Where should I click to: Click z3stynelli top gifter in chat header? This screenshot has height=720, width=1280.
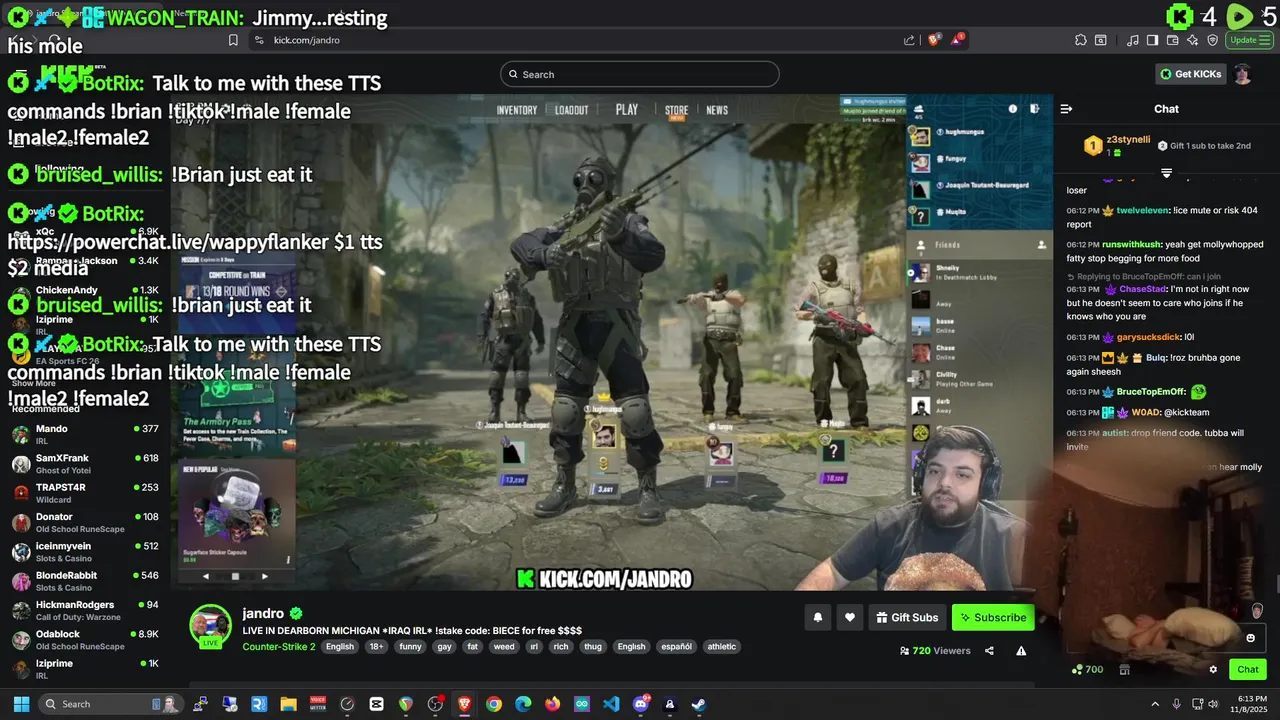click(x=1128, y=140)
